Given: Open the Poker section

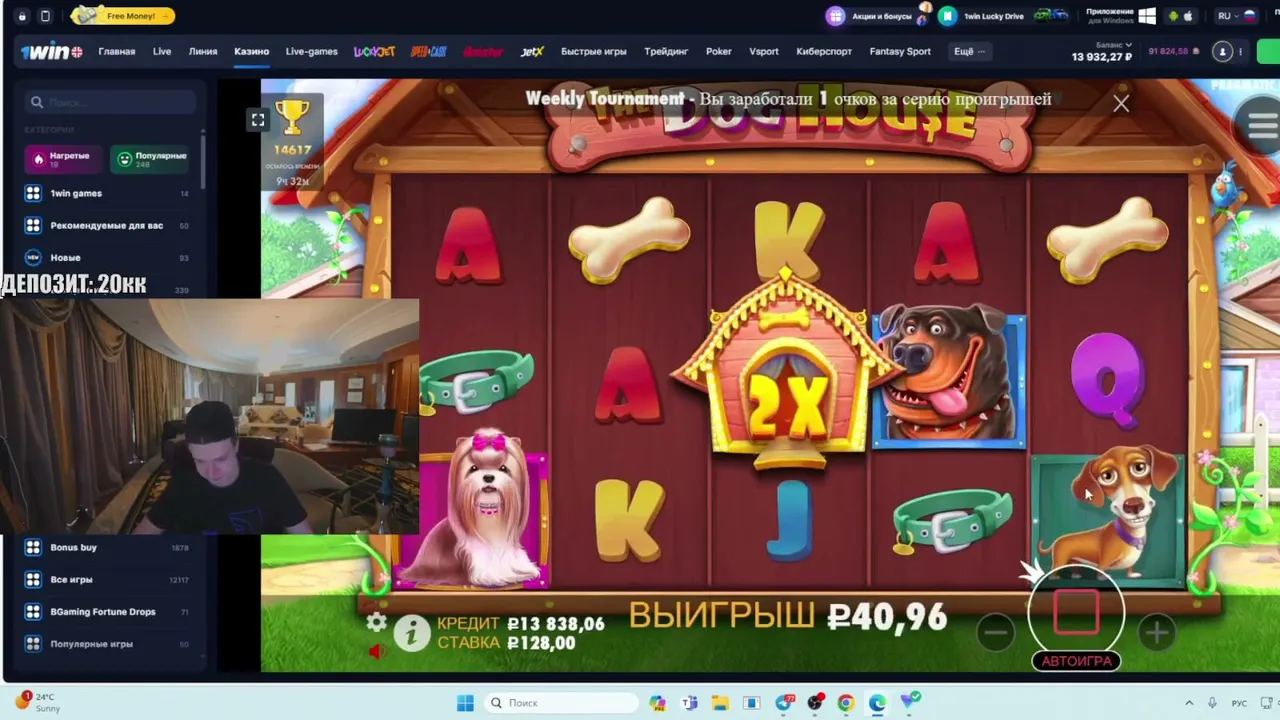Looking at the screenshot, I should [719, 52].
